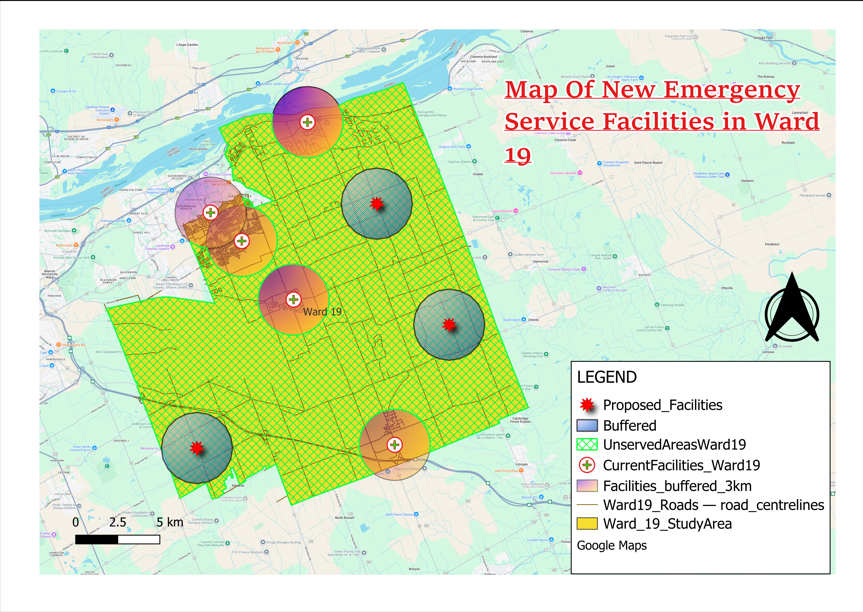
Task: Click the westernmost current facility cross marker
Action: pos(210,212)
